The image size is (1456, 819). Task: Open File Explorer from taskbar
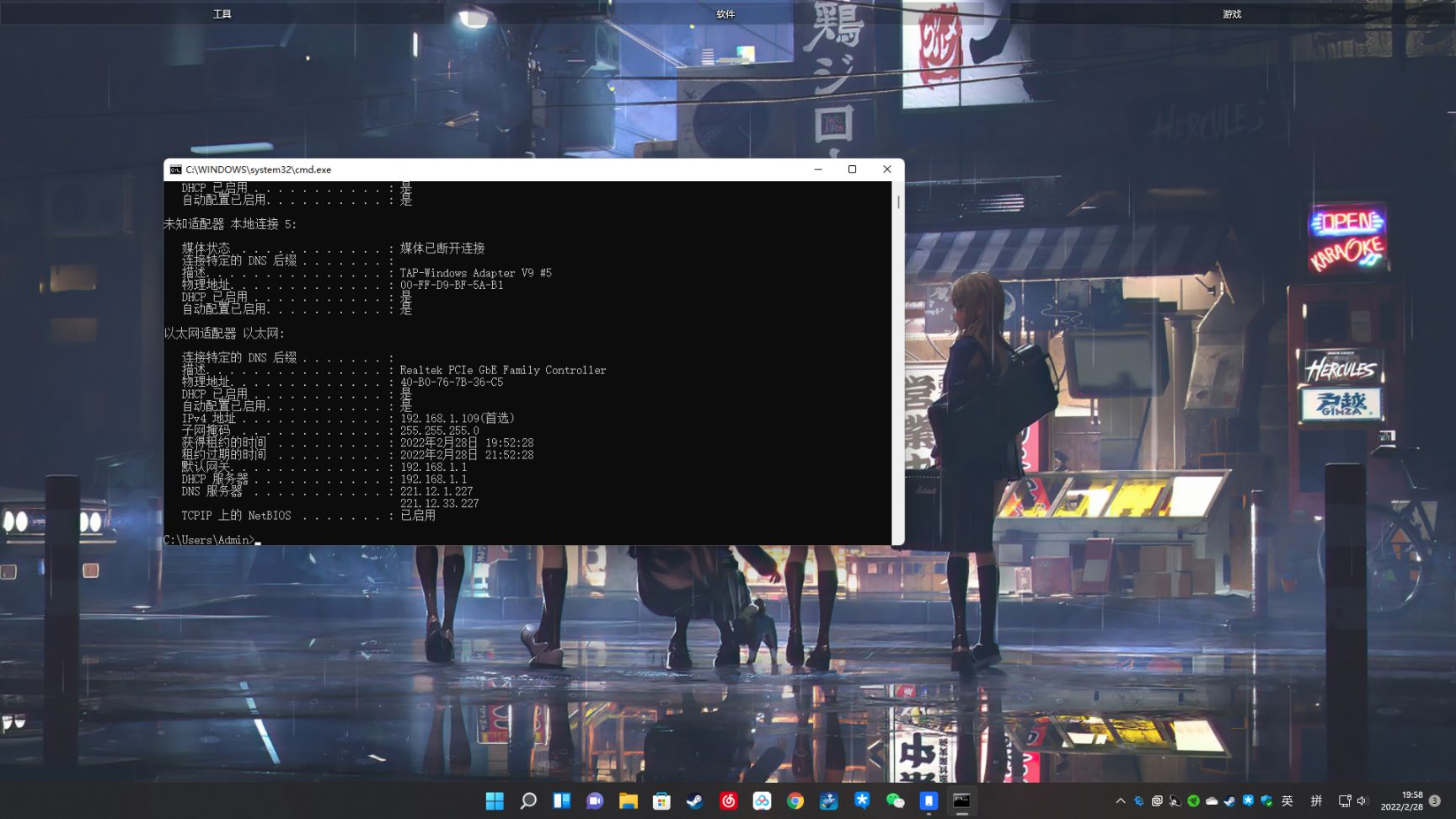[629, 800]
